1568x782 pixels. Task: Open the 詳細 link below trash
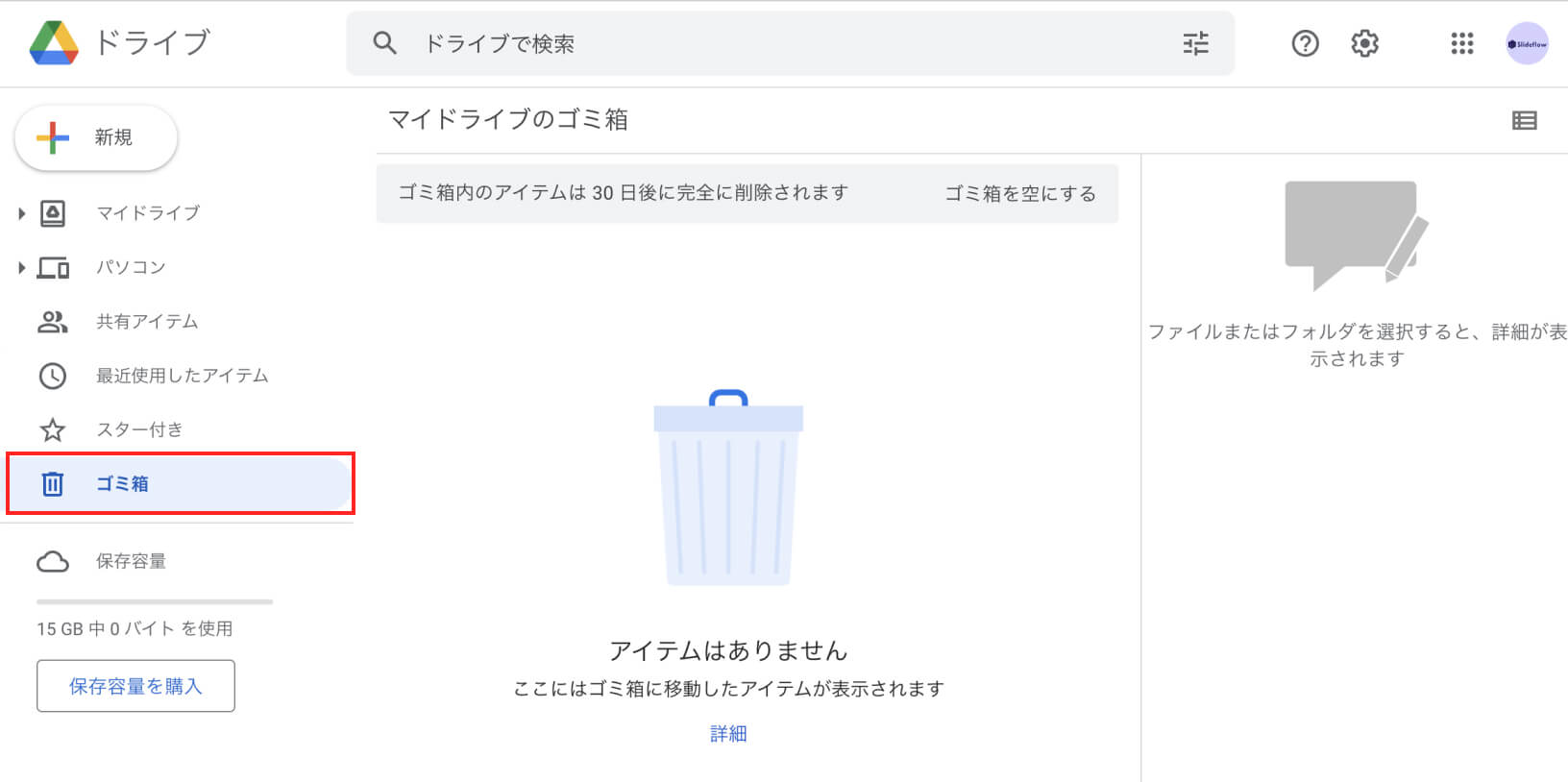pyautogui.click(x=728, y=734)
